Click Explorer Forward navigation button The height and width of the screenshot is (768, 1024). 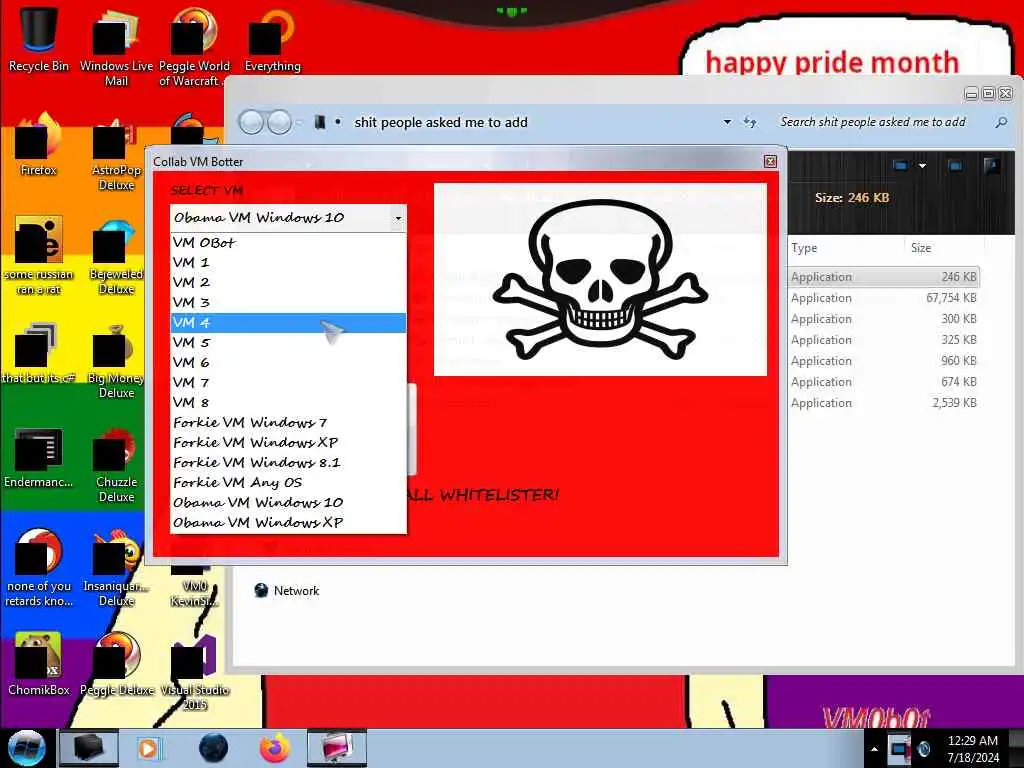click(280, 122)
